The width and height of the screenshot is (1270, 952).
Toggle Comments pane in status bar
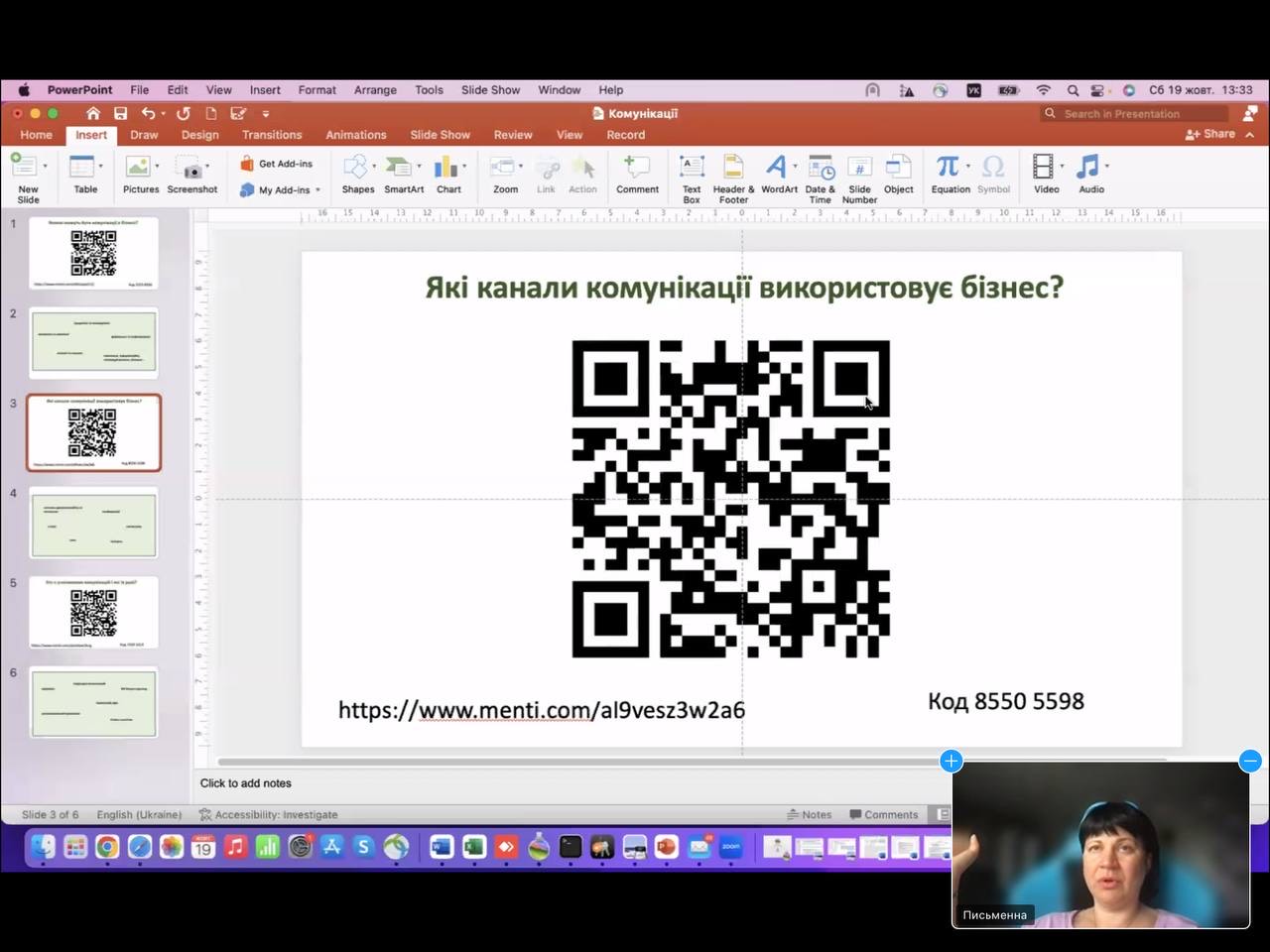tap(884, 814)
